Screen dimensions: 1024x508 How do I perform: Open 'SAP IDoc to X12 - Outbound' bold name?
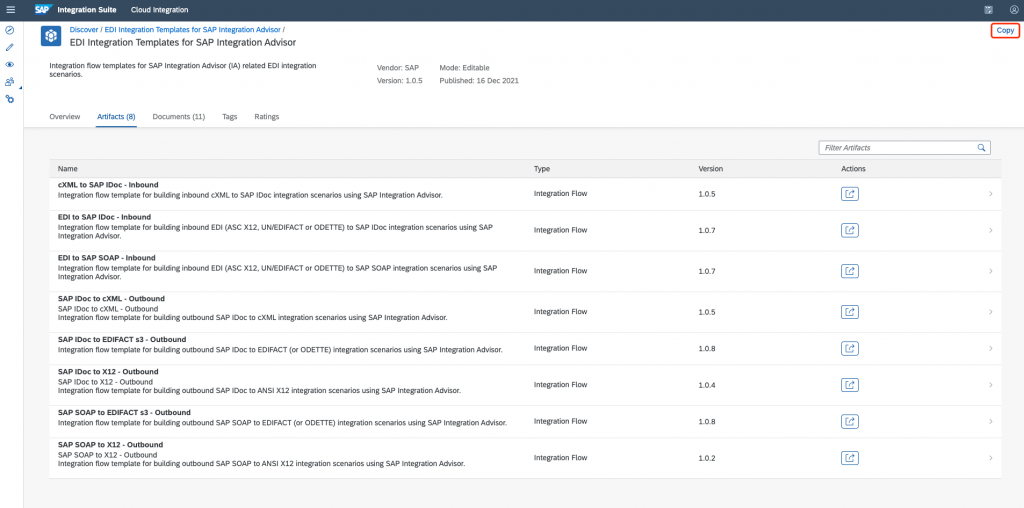tap(108, 372)
